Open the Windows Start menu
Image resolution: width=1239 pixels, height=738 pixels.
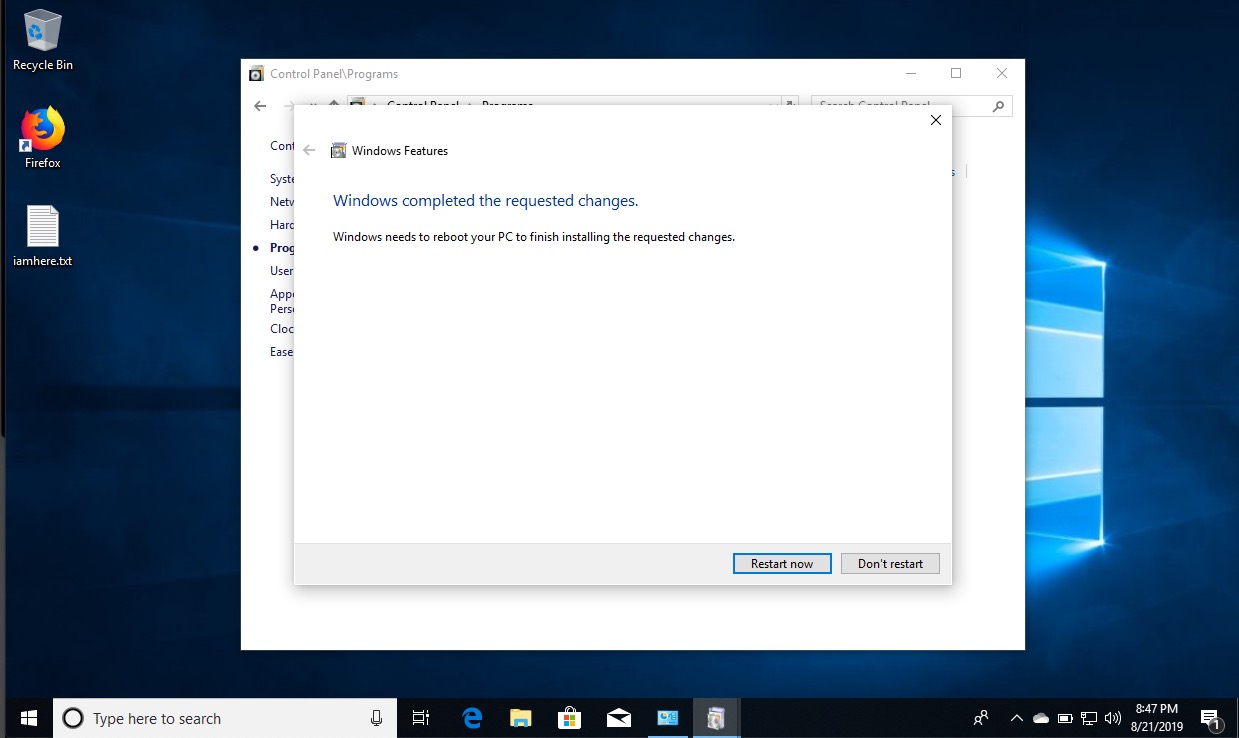tap(27, 718)
